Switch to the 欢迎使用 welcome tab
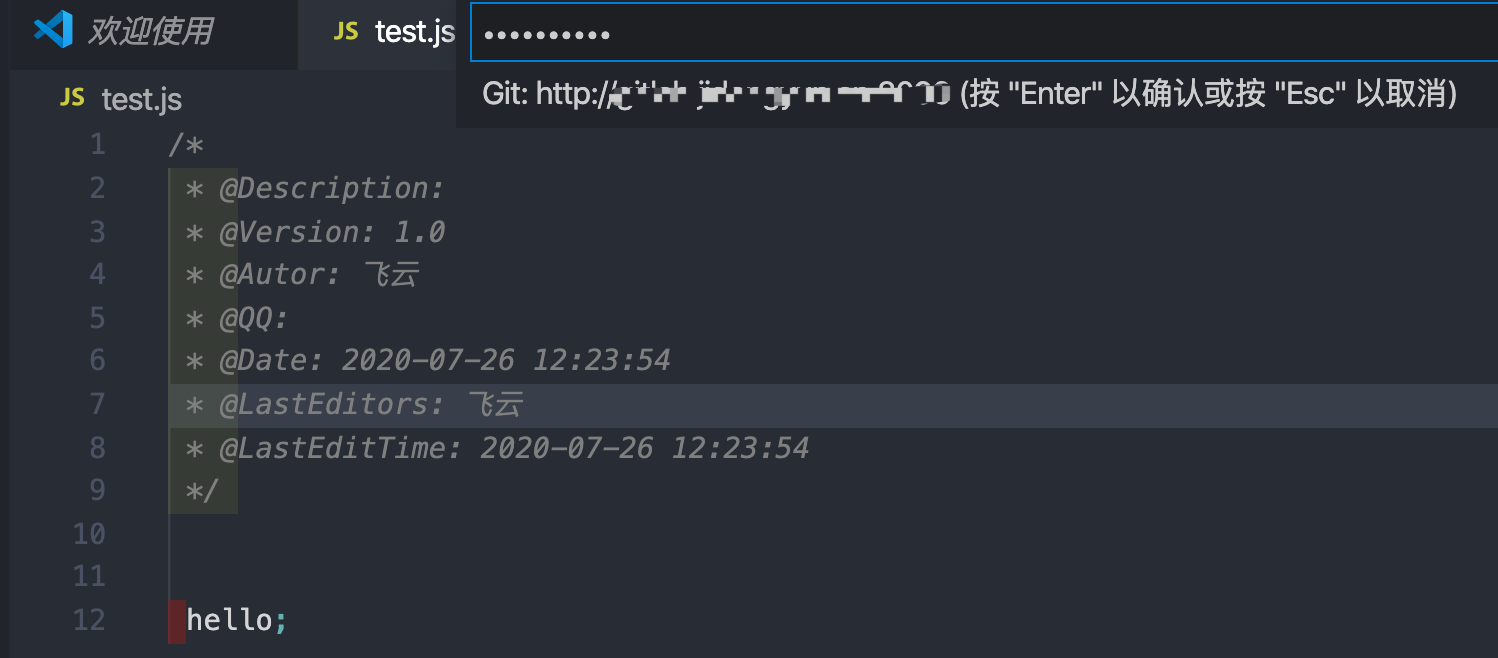Viewport: 1498px width, 658px height. (x=150, y=31)
